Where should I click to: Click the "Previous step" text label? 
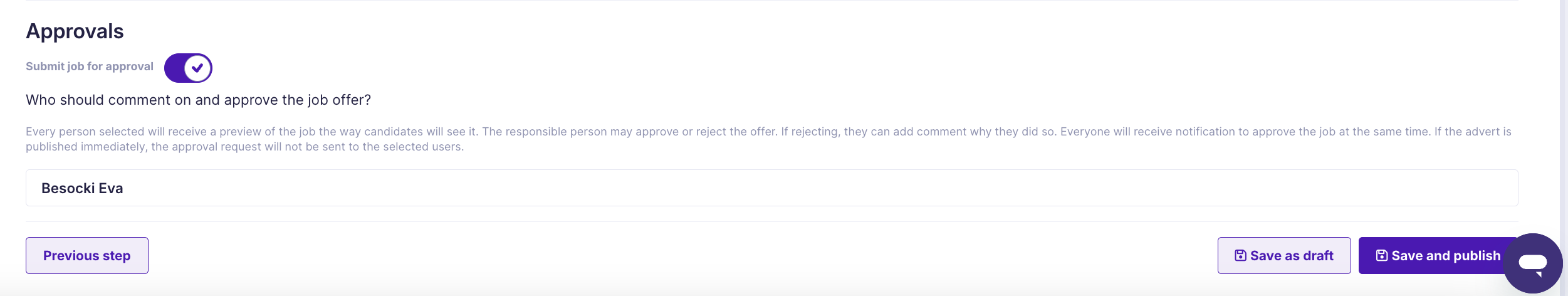pos(86,256)
